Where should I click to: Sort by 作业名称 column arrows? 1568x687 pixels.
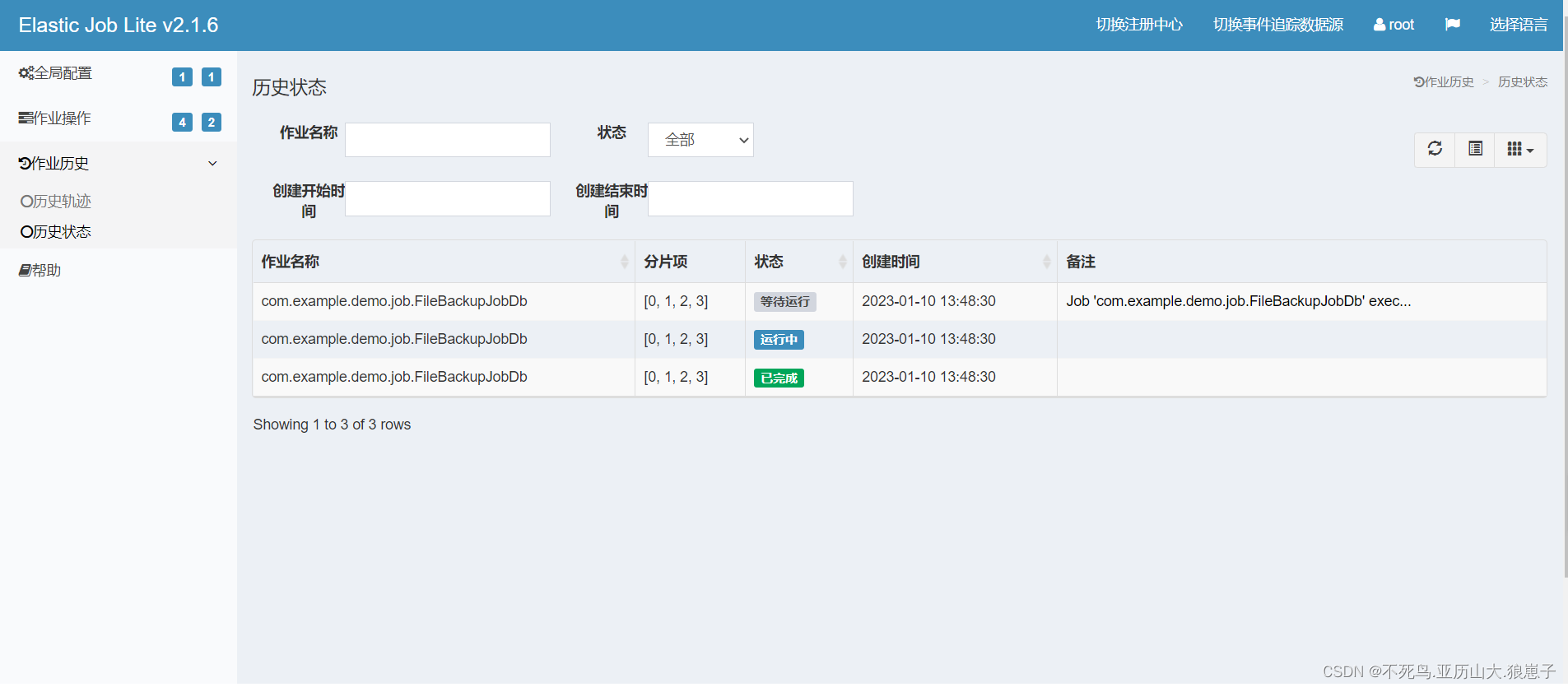[624, 262]
